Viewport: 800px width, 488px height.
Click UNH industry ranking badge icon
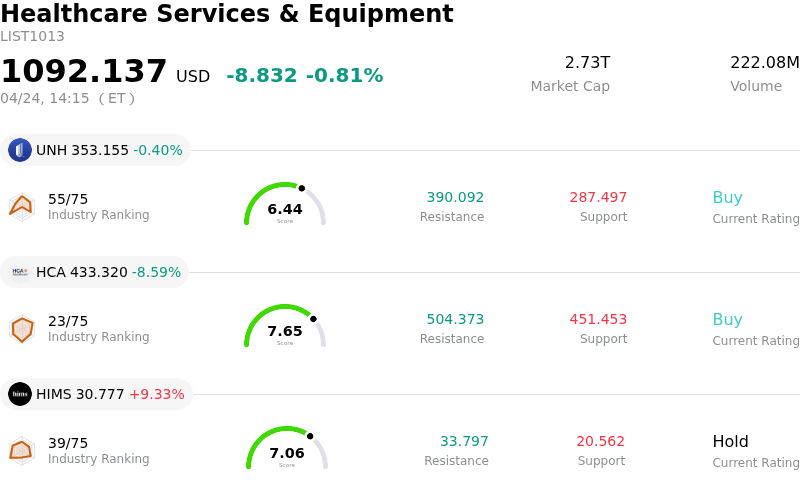(x=21, y=206)
